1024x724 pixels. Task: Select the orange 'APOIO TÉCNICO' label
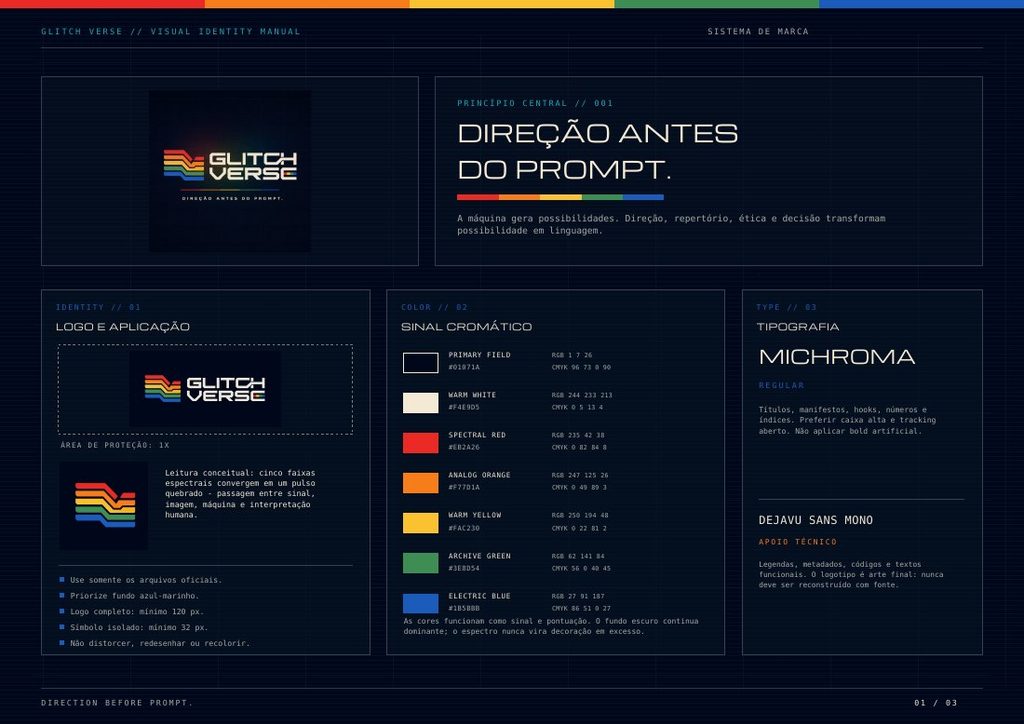click(x=797, y=542)
